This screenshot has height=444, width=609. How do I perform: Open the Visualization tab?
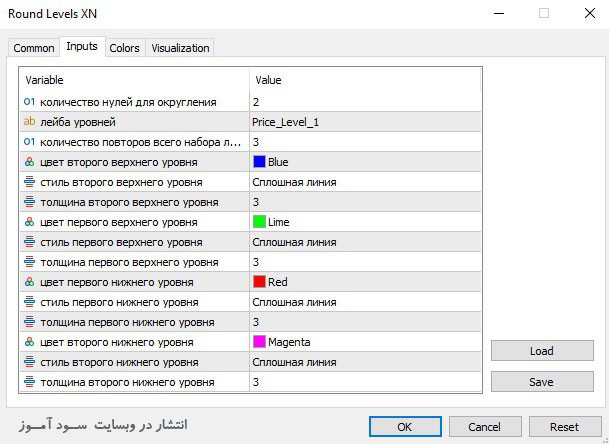pyautogui.click(x=180, y=48)
